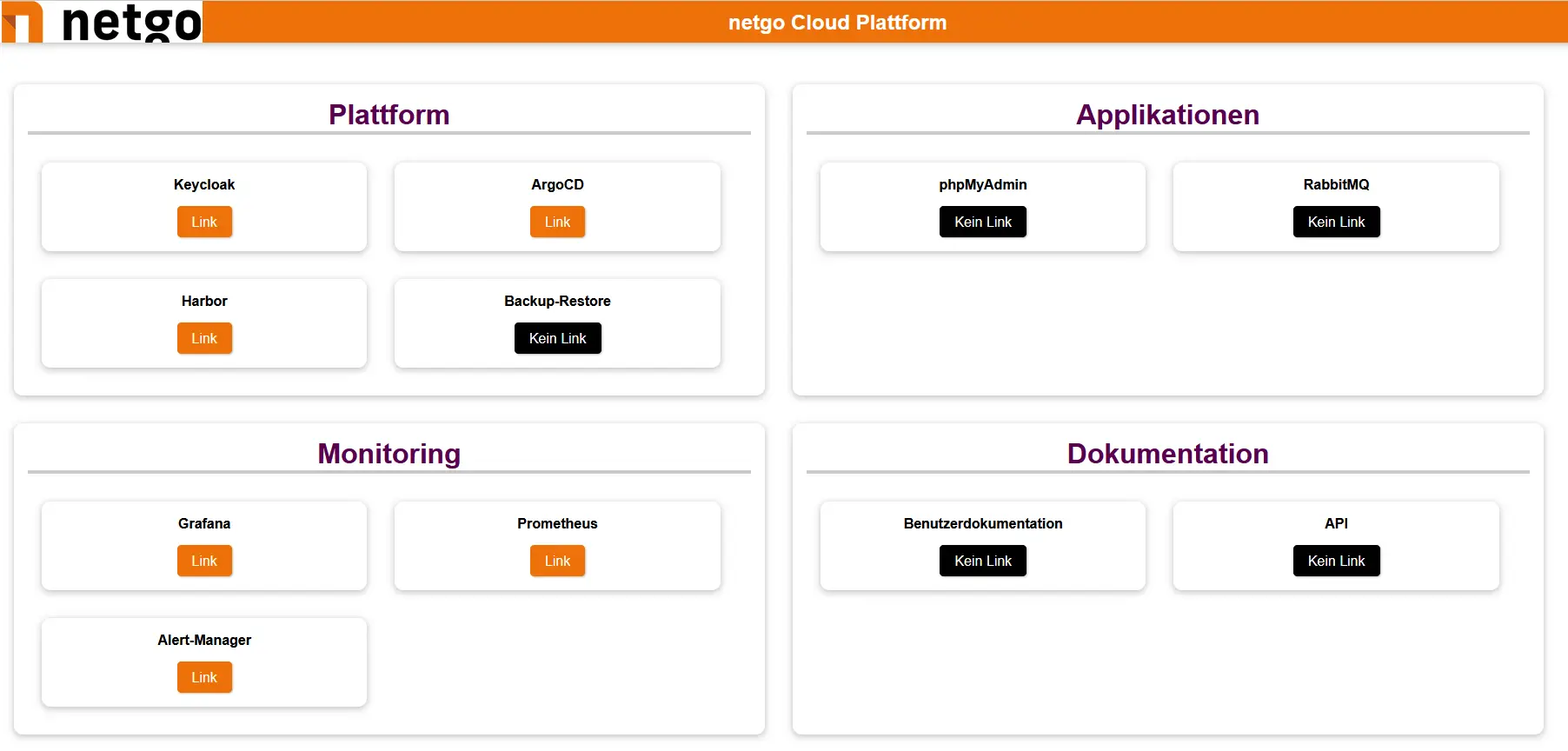Viewport: 1568px width, 751px height.
Task: Click the Keycloak card title
Action: point(204,184)
